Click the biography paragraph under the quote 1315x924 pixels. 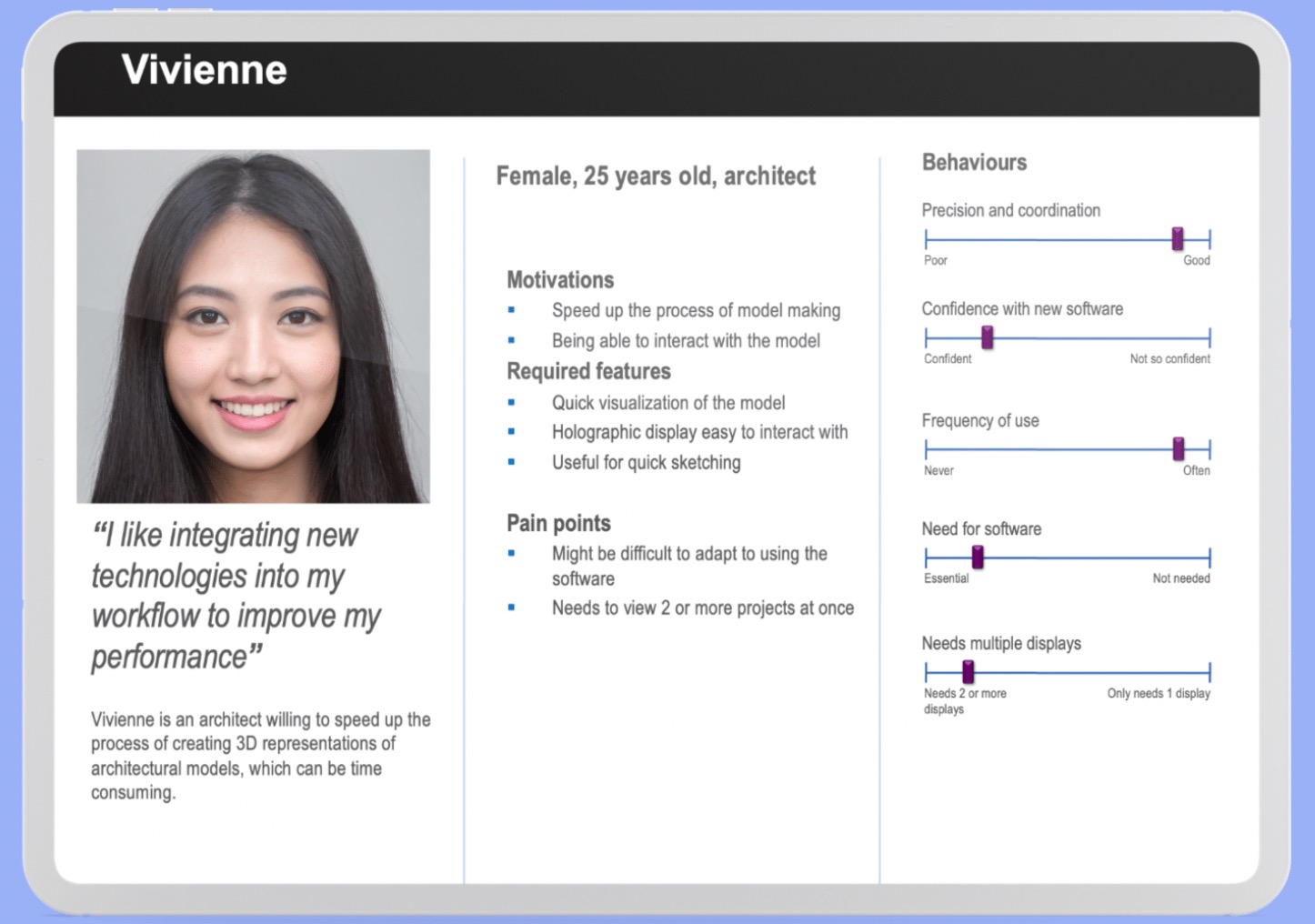tap(260, 755)
